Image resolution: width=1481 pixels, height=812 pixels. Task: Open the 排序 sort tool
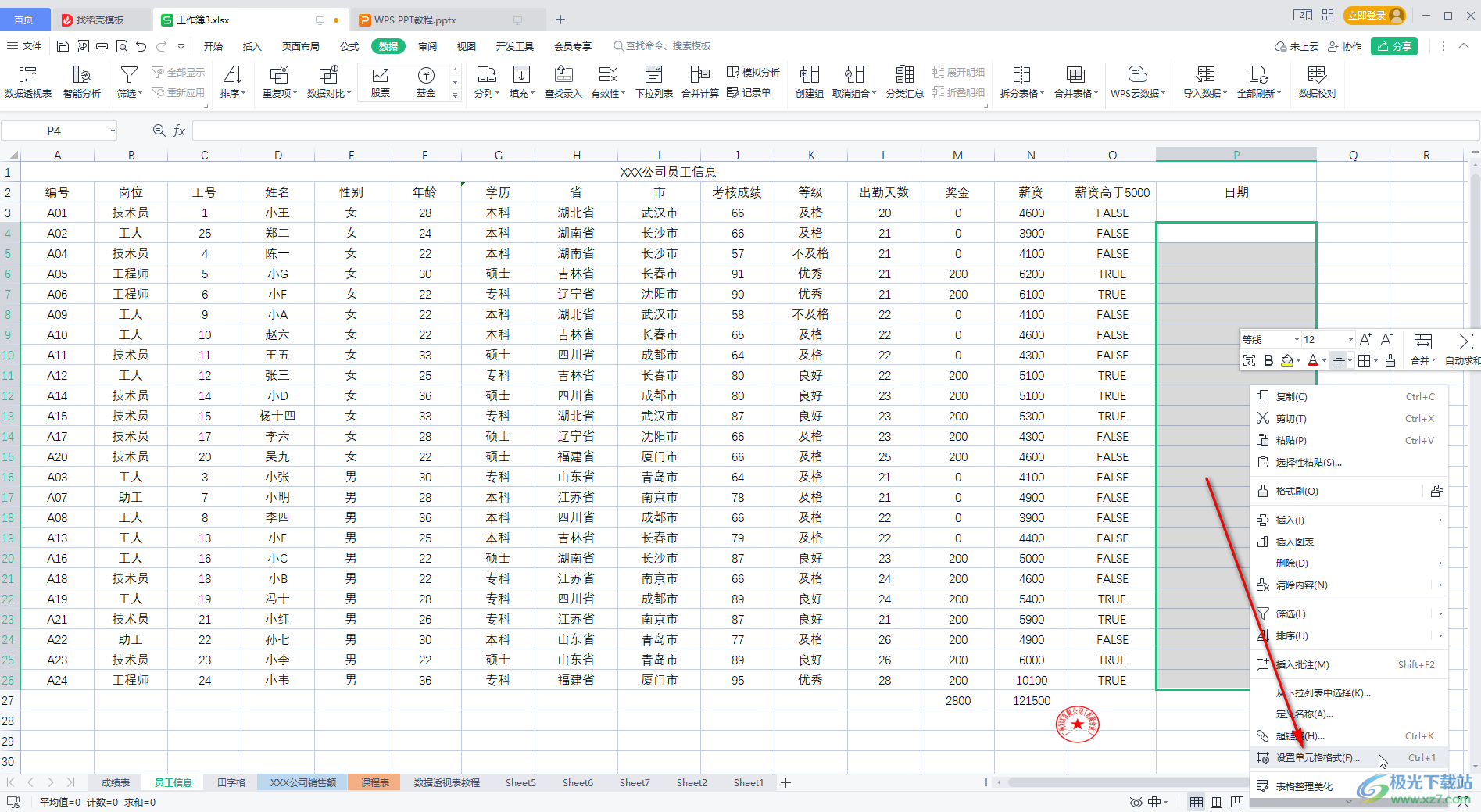pos(232,81)
